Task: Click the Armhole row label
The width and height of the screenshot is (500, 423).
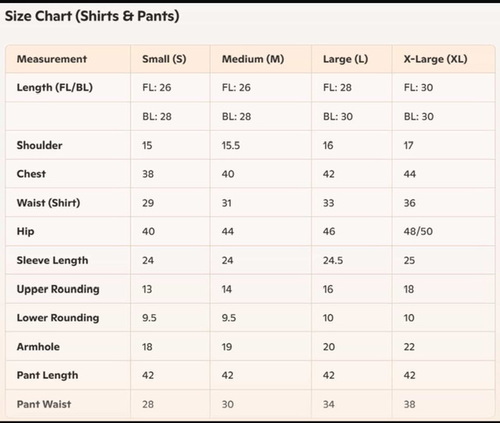Action: click(x=38, y=347)
